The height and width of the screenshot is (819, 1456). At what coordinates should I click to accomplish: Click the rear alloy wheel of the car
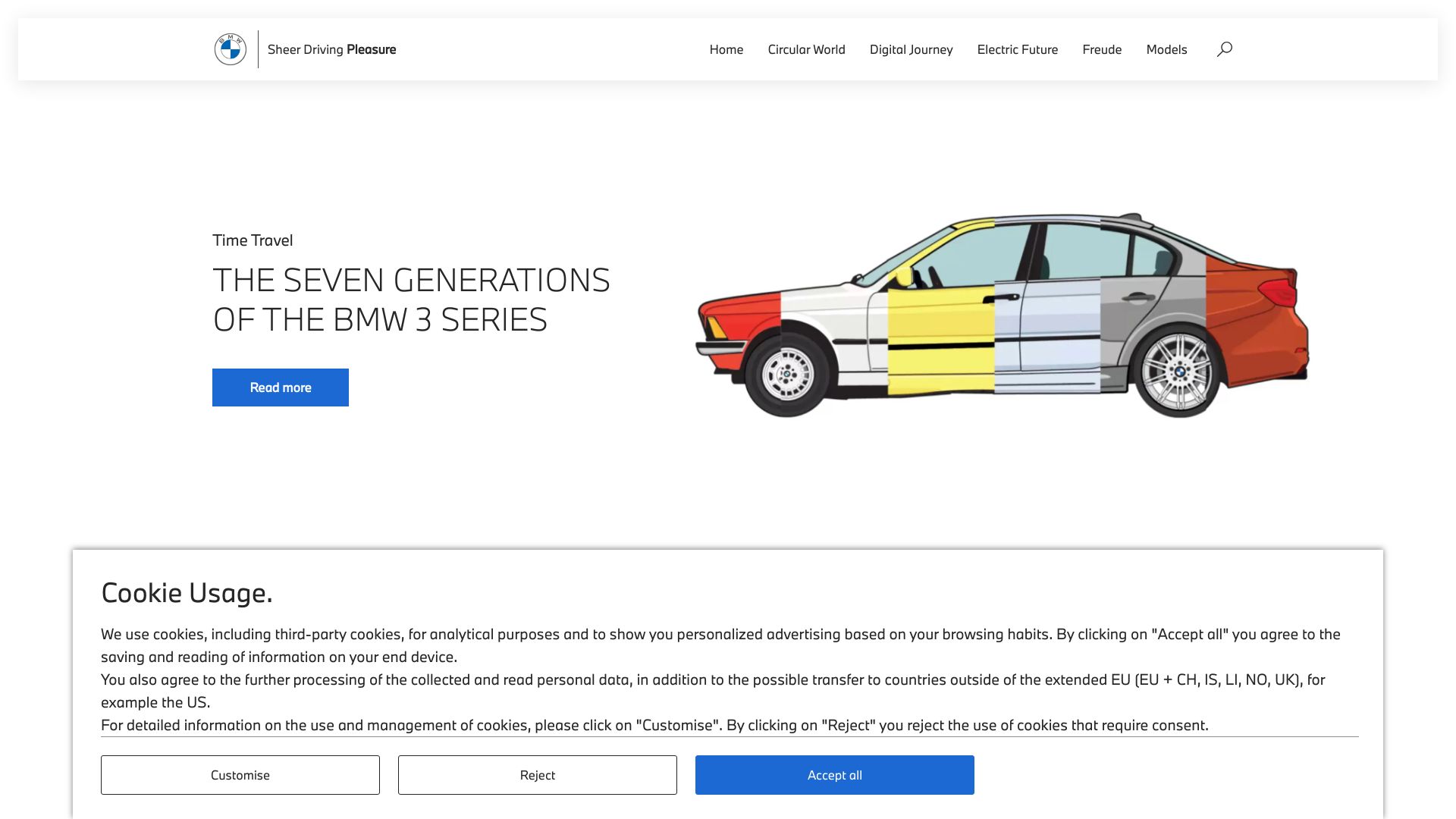click(x=1178, y=372)
